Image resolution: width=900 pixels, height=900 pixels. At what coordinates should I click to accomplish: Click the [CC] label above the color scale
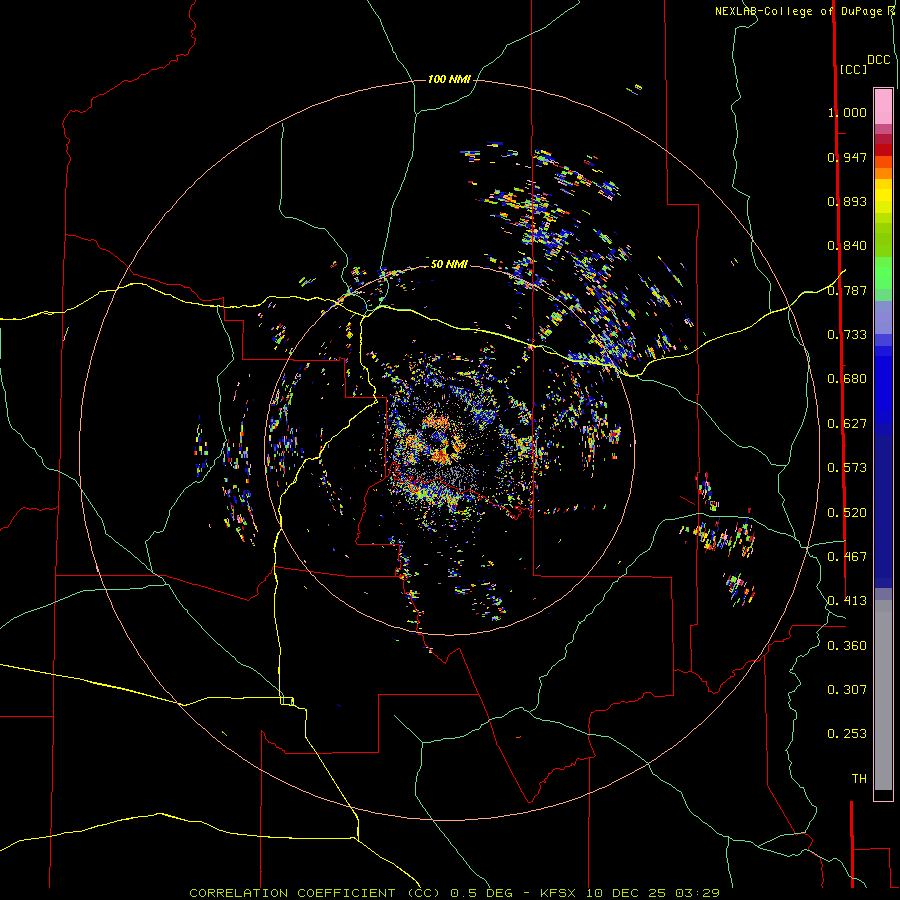(x=853, y=69)
